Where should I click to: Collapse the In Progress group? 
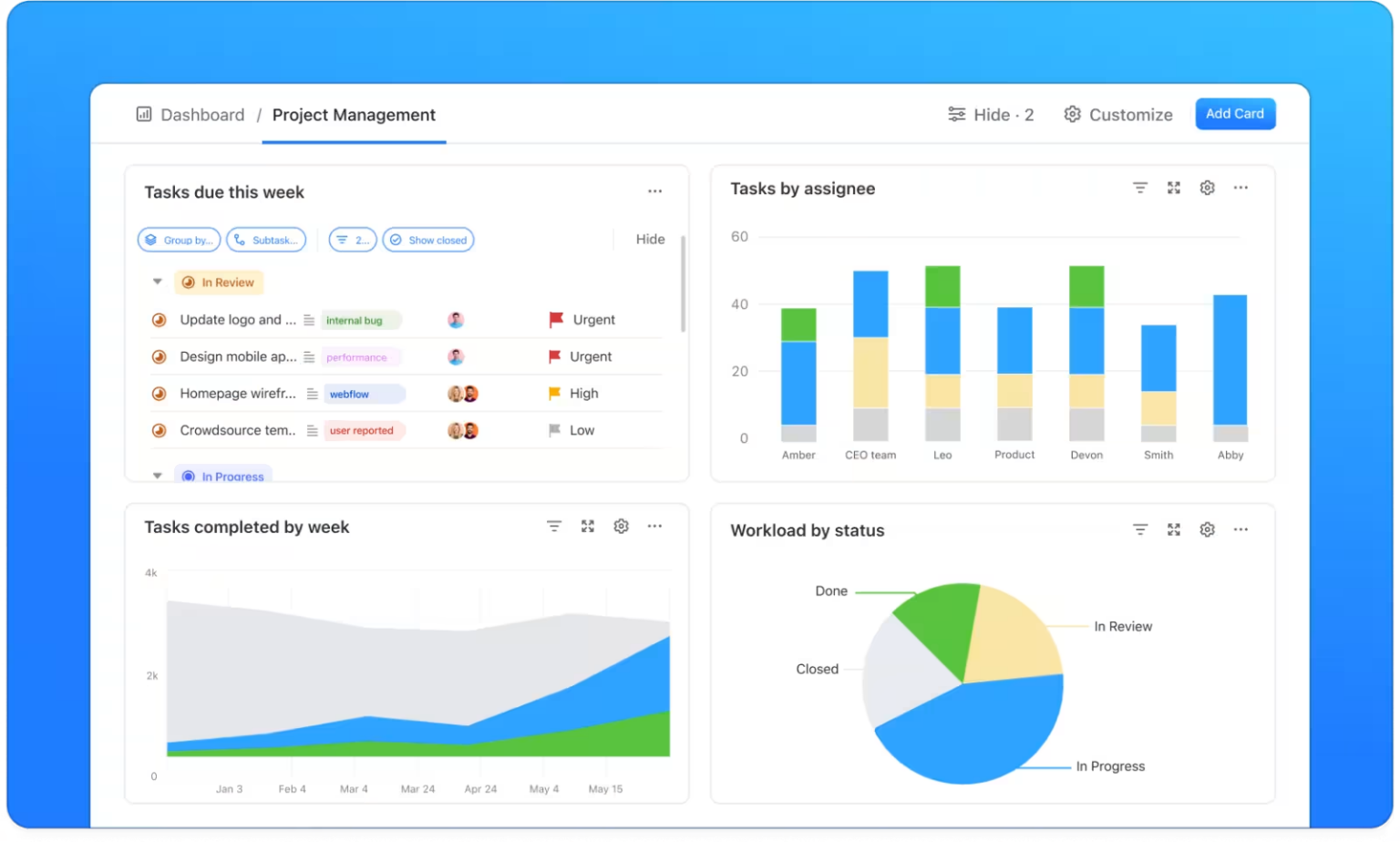pyautogui.click(x=158, y=476)
